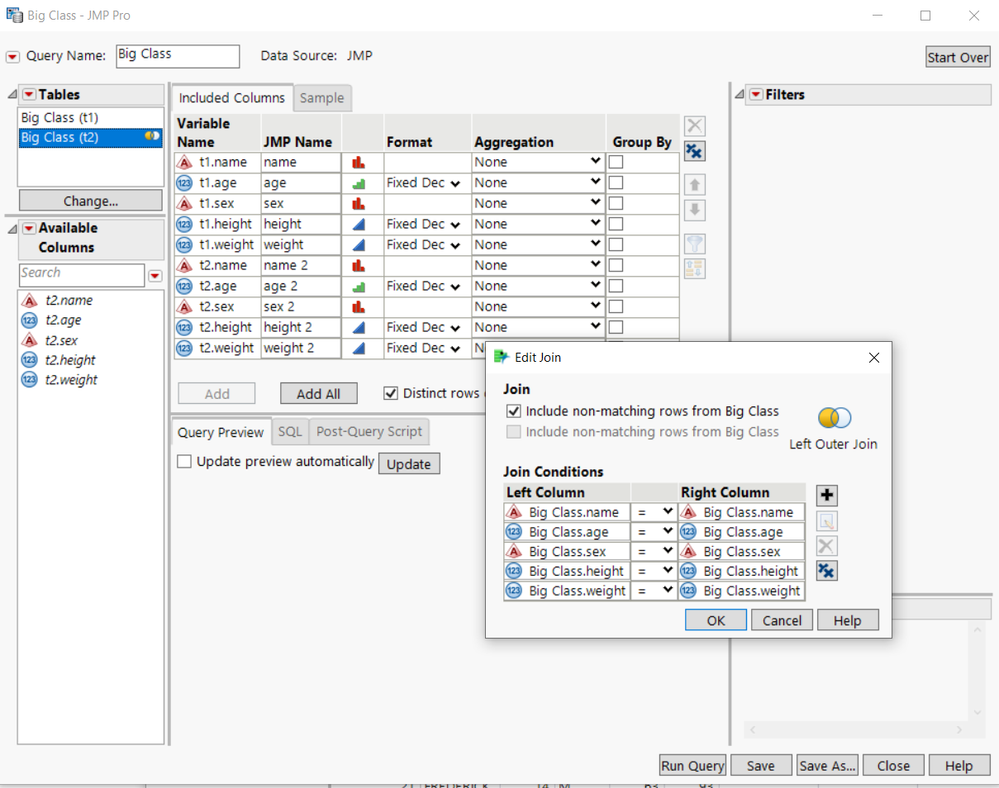This screenshot has height=788, width=999.
Task: Click the remove all join conditions icon
Action: coord(826,571)
